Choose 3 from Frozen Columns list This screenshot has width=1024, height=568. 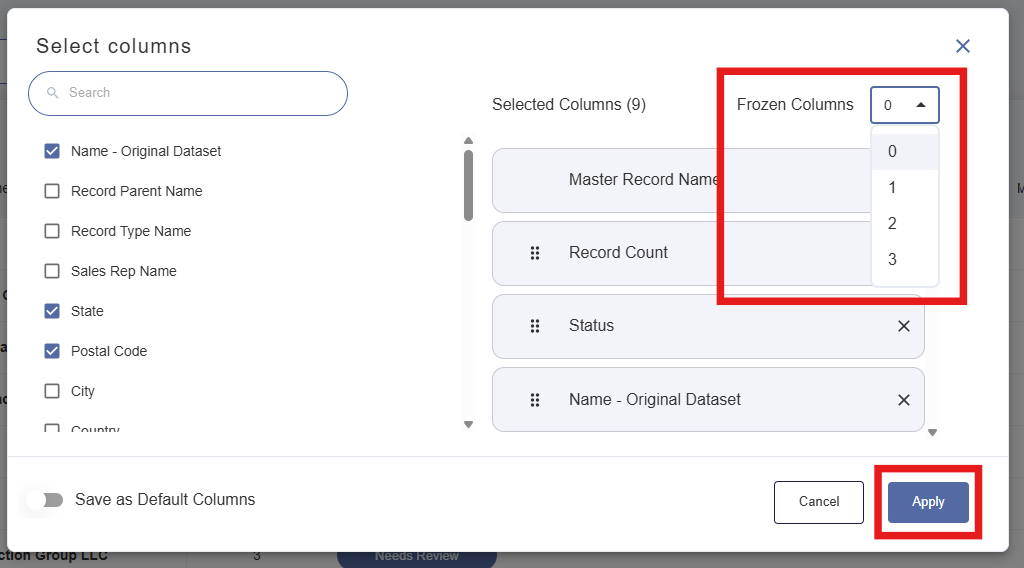point(905,259)
